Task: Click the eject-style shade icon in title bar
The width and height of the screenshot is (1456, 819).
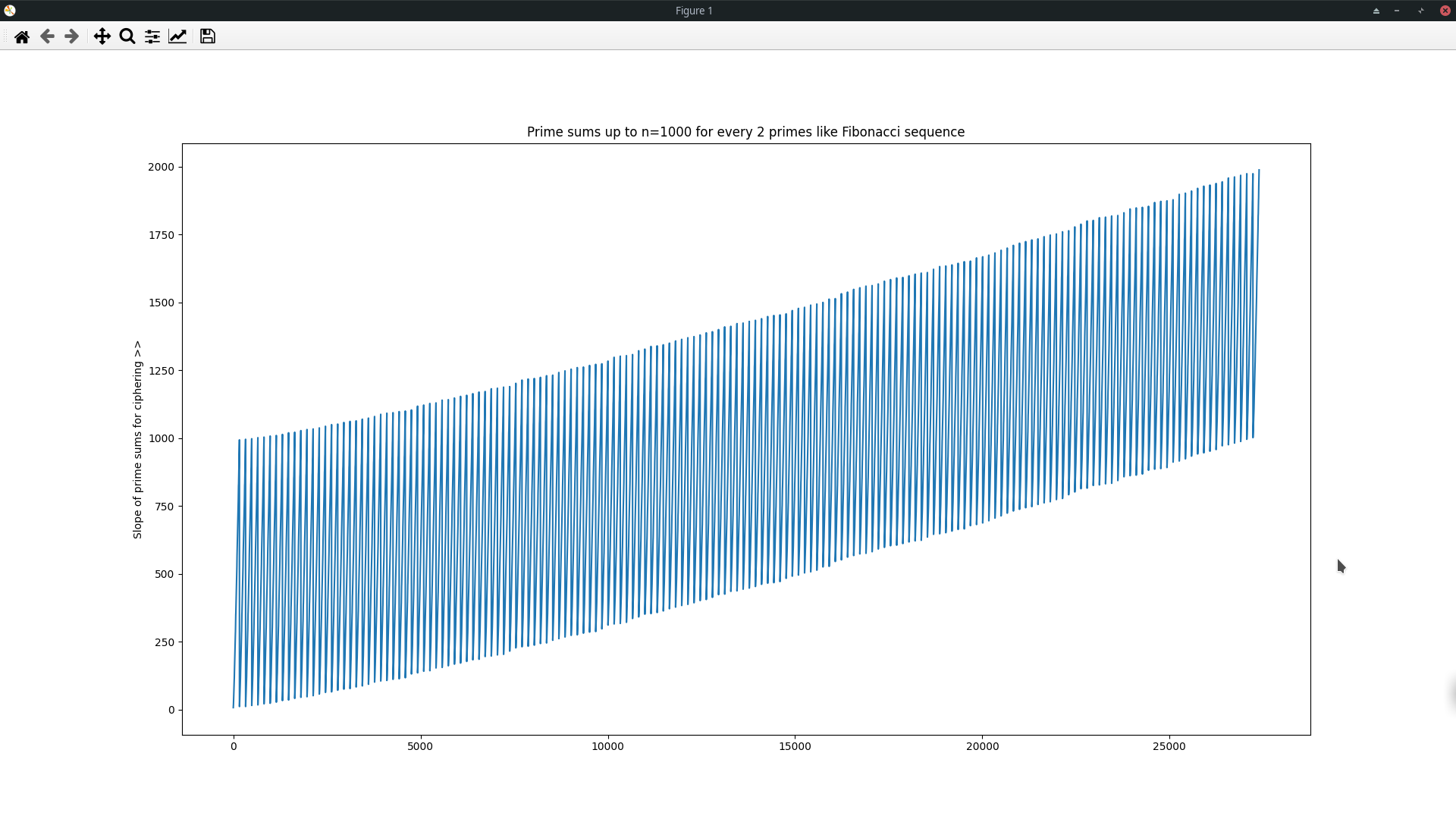Action: point(1376,11)
